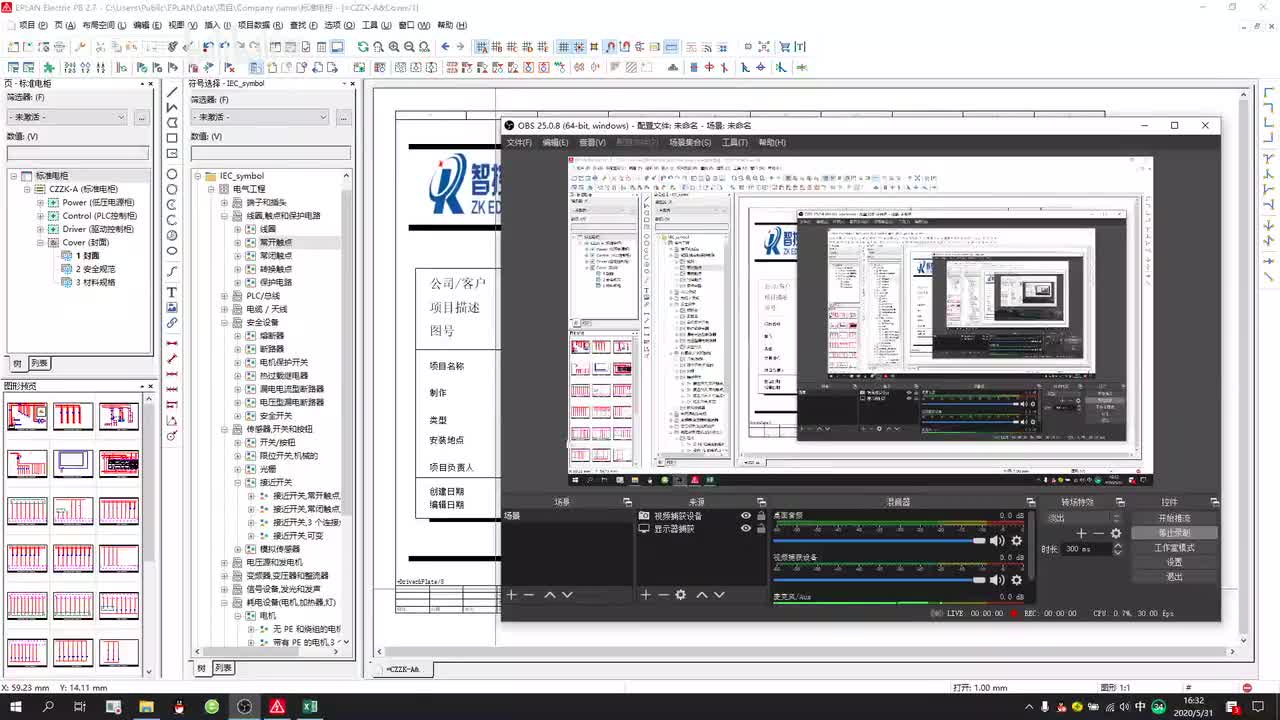
Task: Insert a hyperlink with the link tool
Action: tap(172, 323)
